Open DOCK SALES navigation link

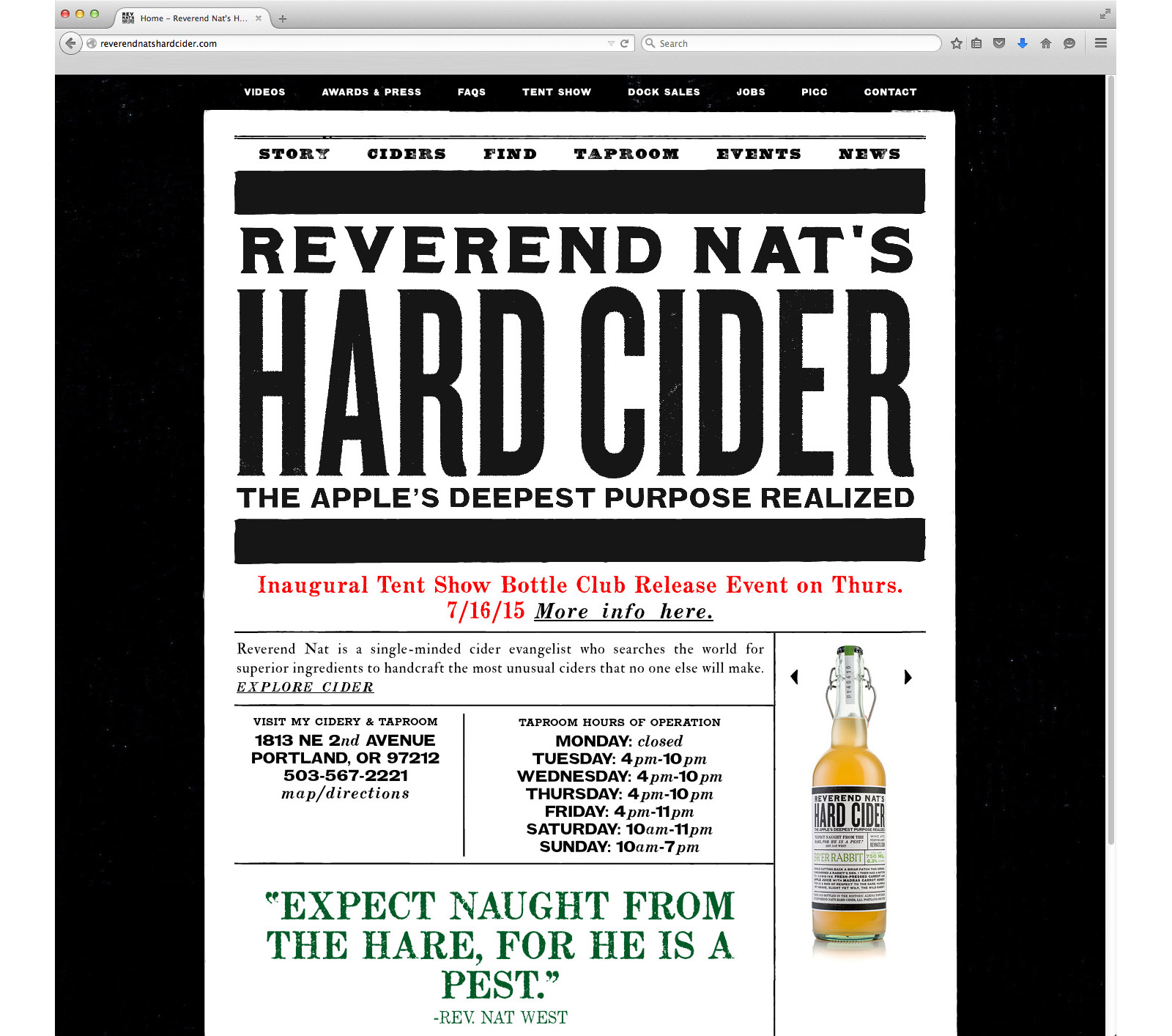click(x=664, y=92)
